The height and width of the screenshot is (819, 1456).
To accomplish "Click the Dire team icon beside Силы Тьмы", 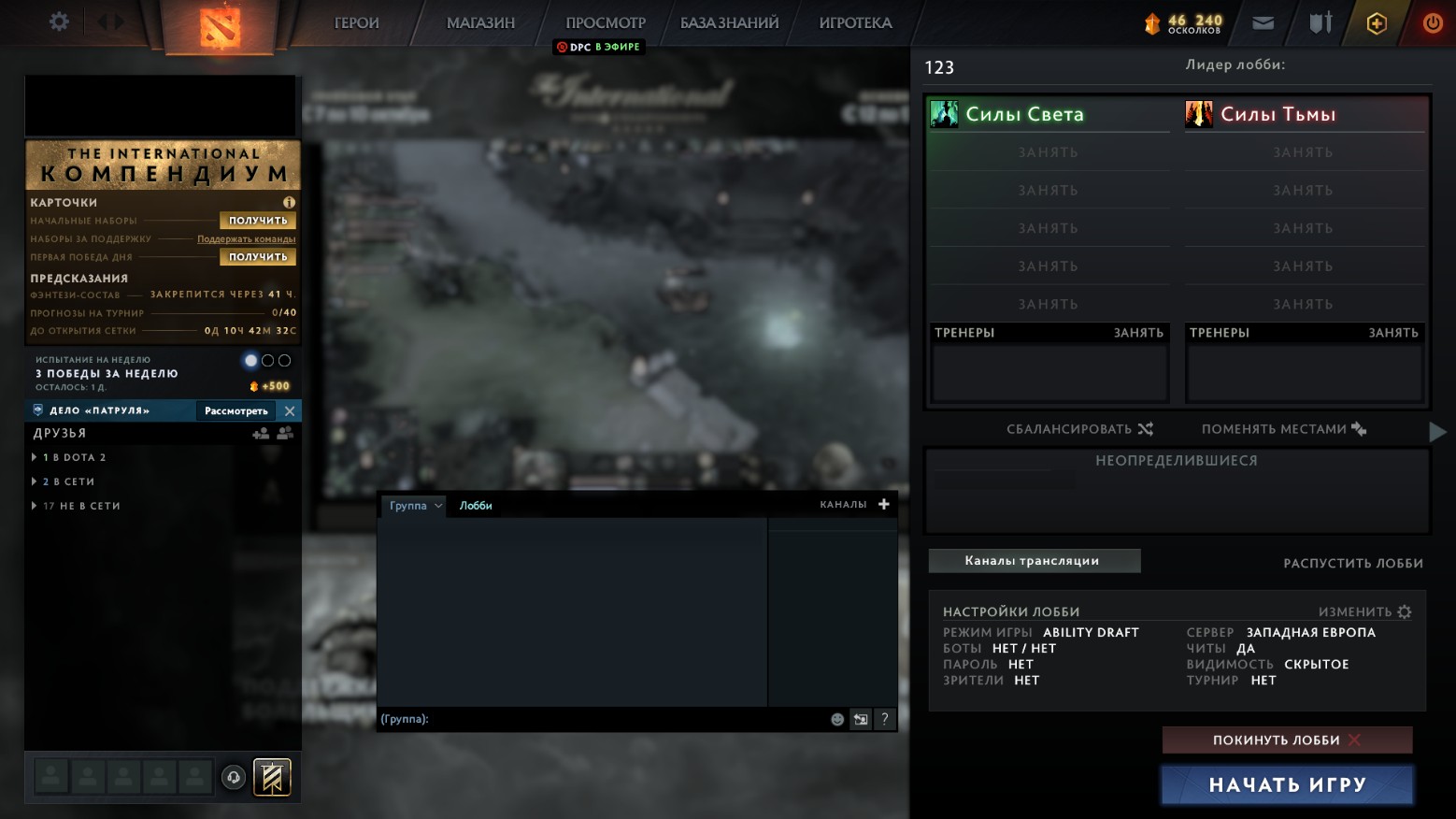I will click(x=1199, y=114).
